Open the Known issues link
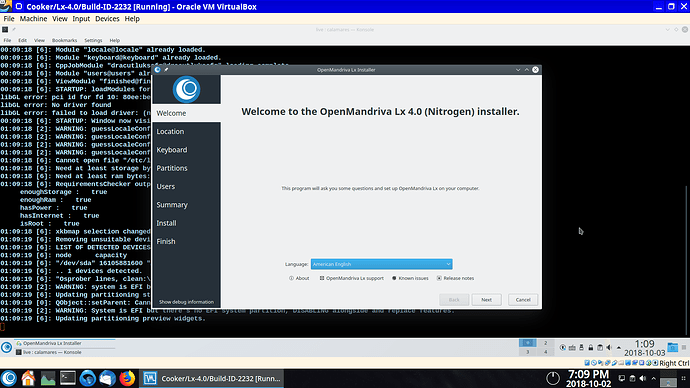 coord(410,278)
